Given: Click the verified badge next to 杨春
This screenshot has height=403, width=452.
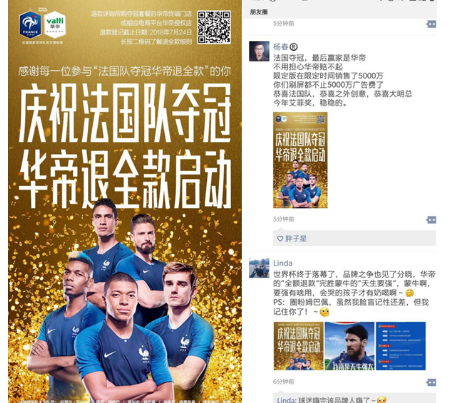Looking at the screenshot, I should pos(294,47).
